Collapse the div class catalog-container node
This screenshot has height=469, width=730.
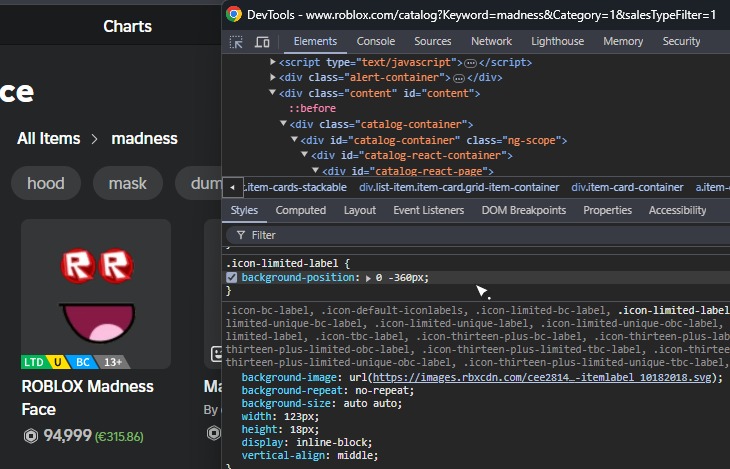283,123
